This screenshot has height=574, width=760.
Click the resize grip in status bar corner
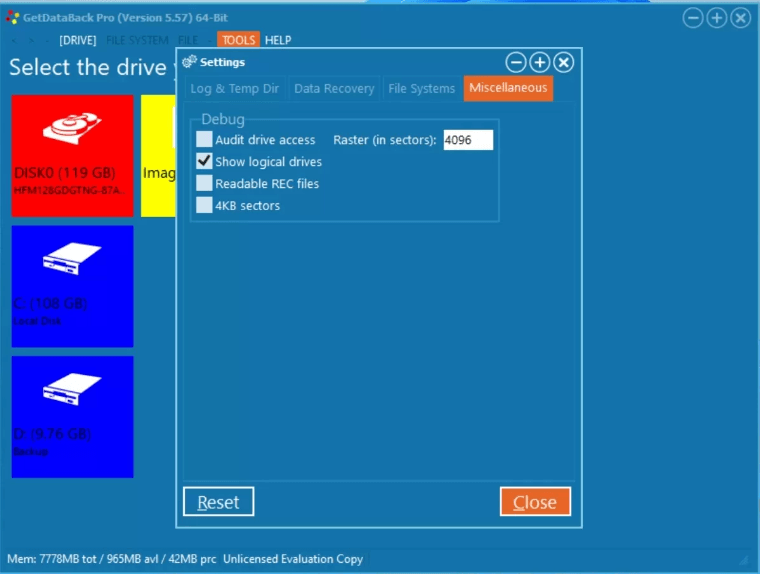(x=744, y=560)
